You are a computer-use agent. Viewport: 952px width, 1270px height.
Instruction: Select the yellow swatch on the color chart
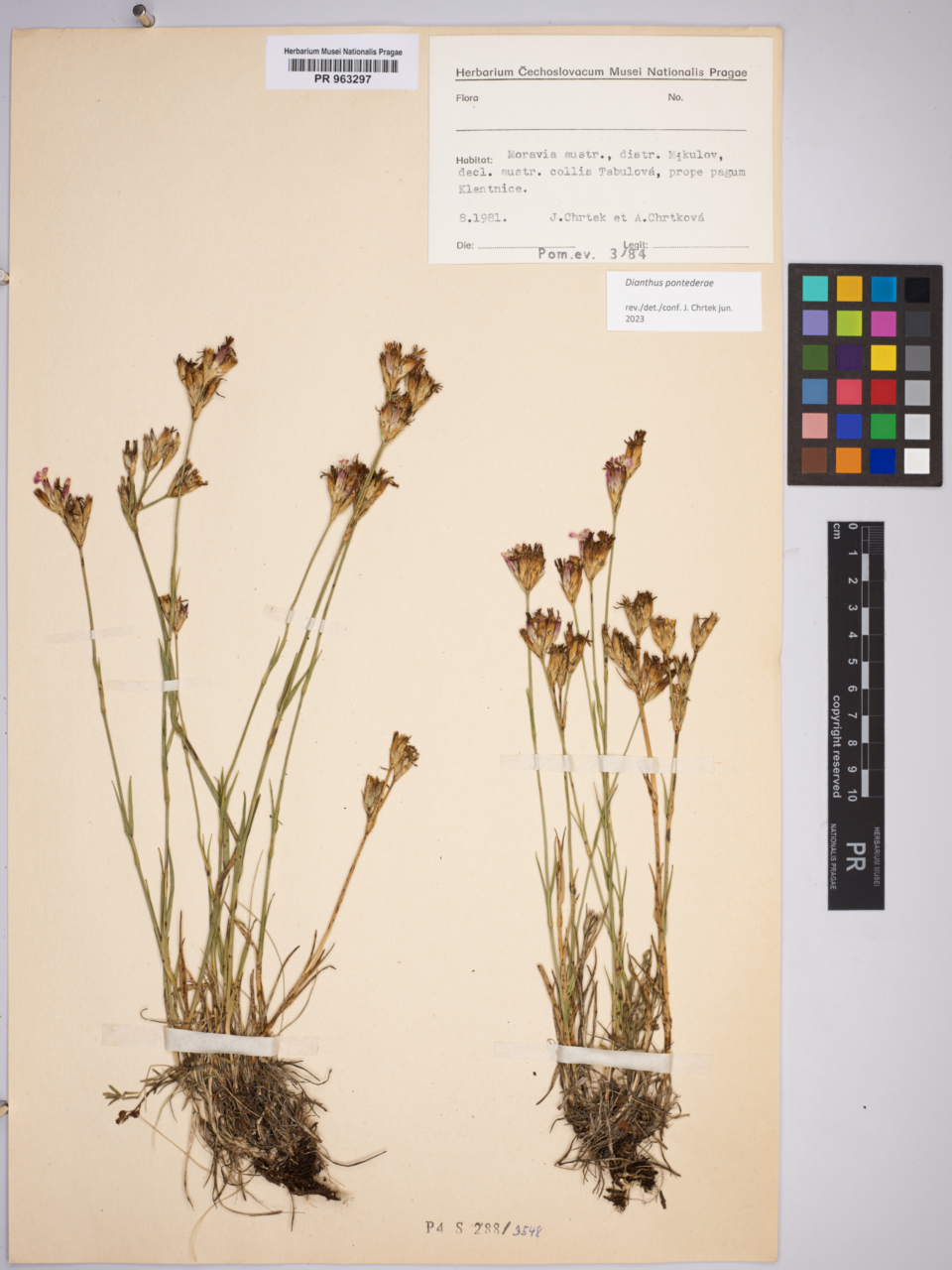[x=883, y=357]
